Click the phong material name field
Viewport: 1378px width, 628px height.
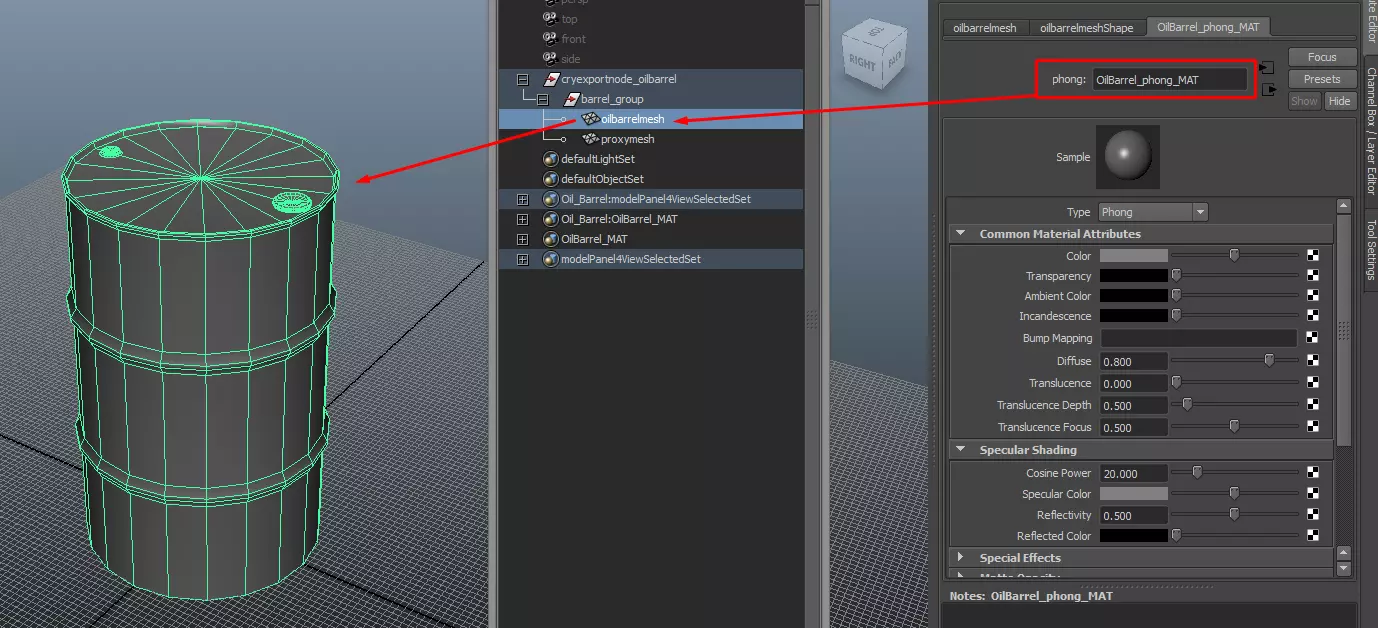pos(1170,80)
